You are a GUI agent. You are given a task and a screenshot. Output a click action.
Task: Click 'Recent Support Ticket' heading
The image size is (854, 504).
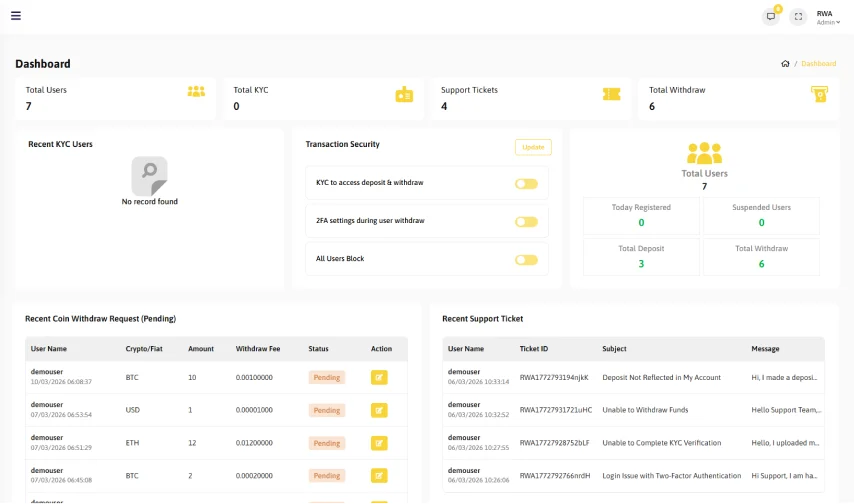(483, 319)
